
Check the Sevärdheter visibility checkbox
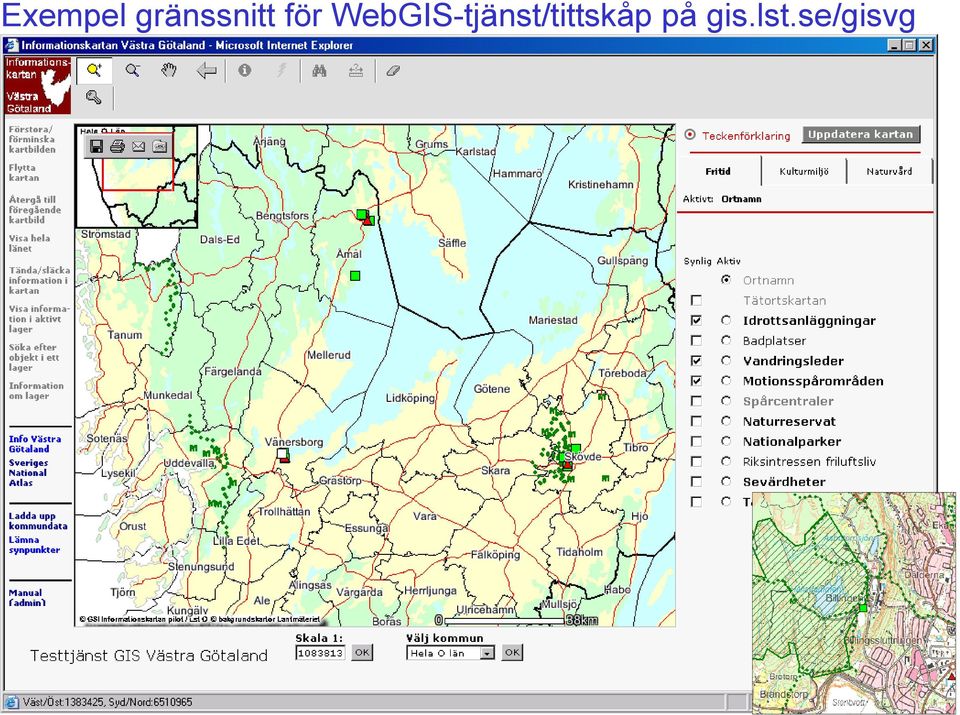pyautogui.click(x=696, y=482)
